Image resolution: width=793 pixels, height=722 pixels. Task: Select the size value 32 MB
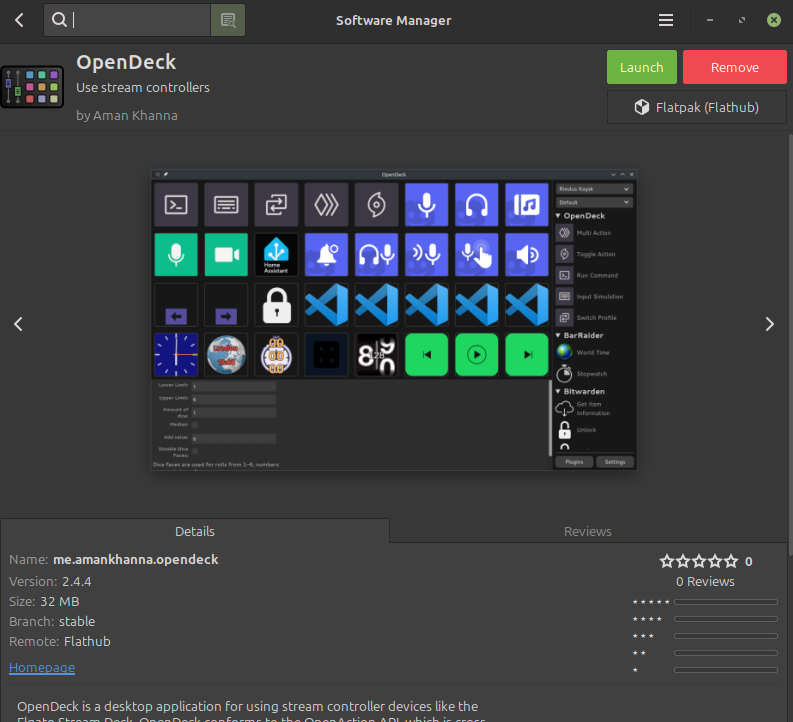tap(60, 602)
